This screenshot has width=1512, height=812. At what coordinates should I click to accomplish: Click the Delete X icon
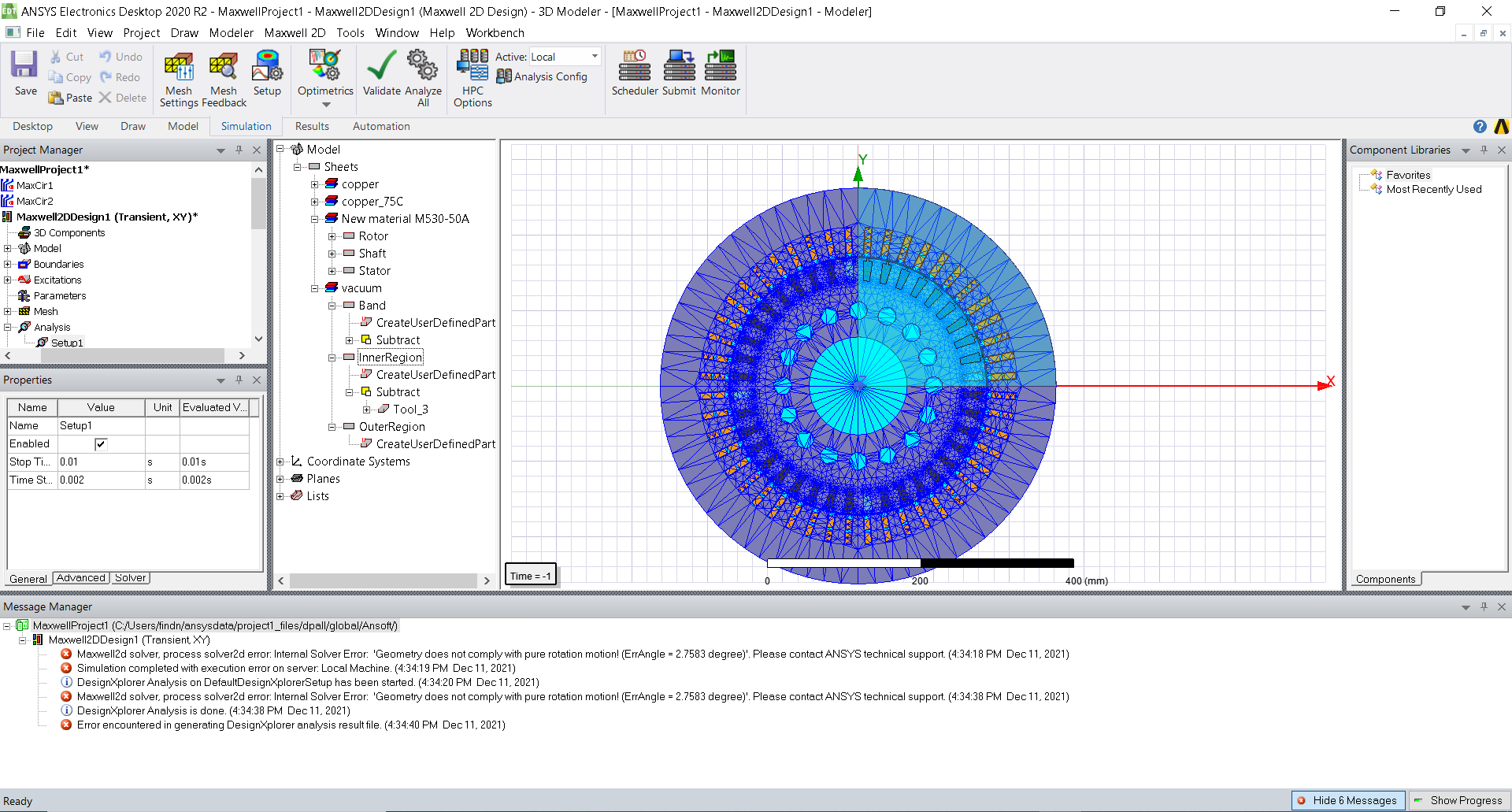[x=105, y=98]
